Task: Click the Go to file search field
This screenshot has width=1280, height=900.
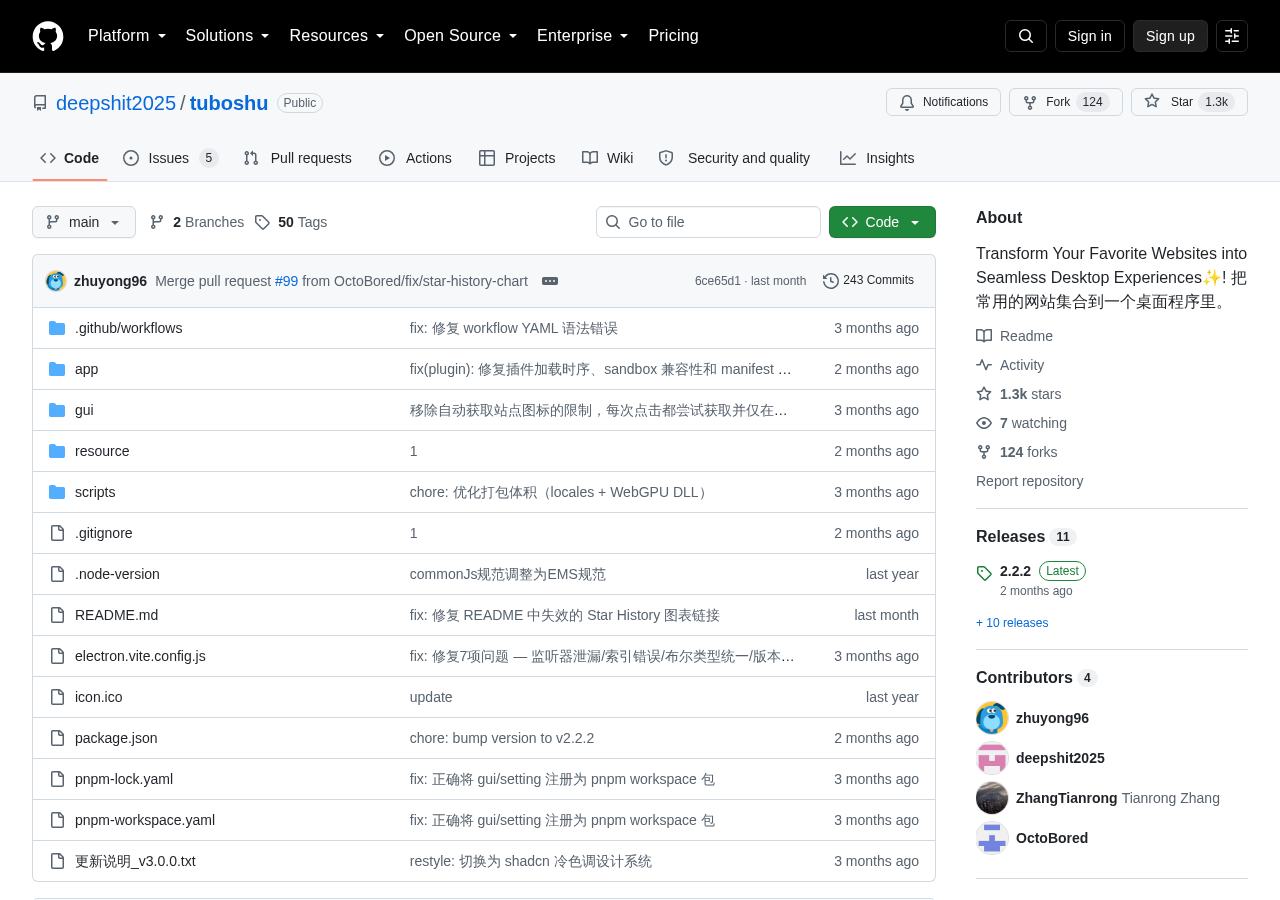Action: point(708,222)
